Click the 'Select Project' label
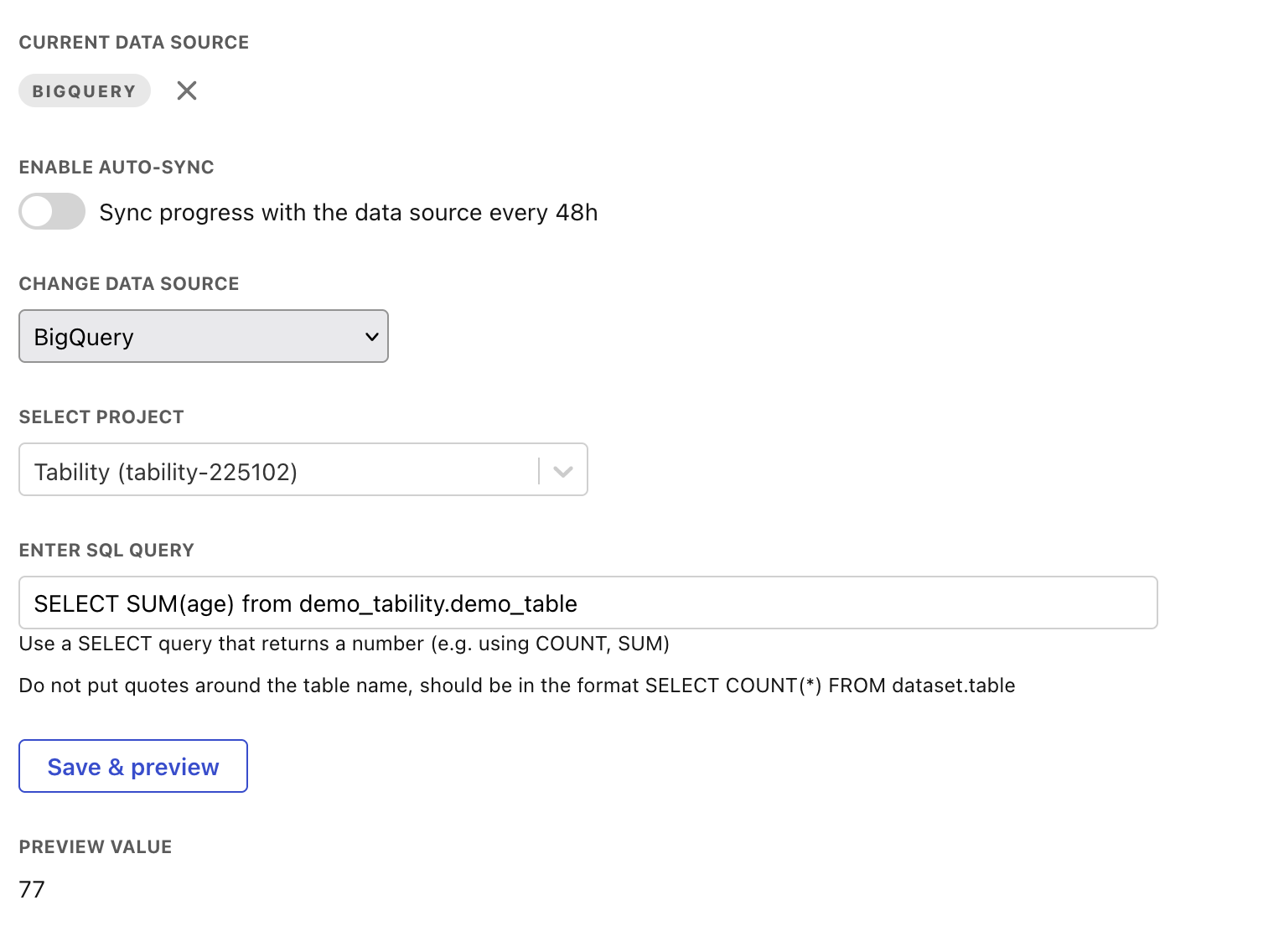This screenshot has height=952, width=1284. click(x=101, y=417)
